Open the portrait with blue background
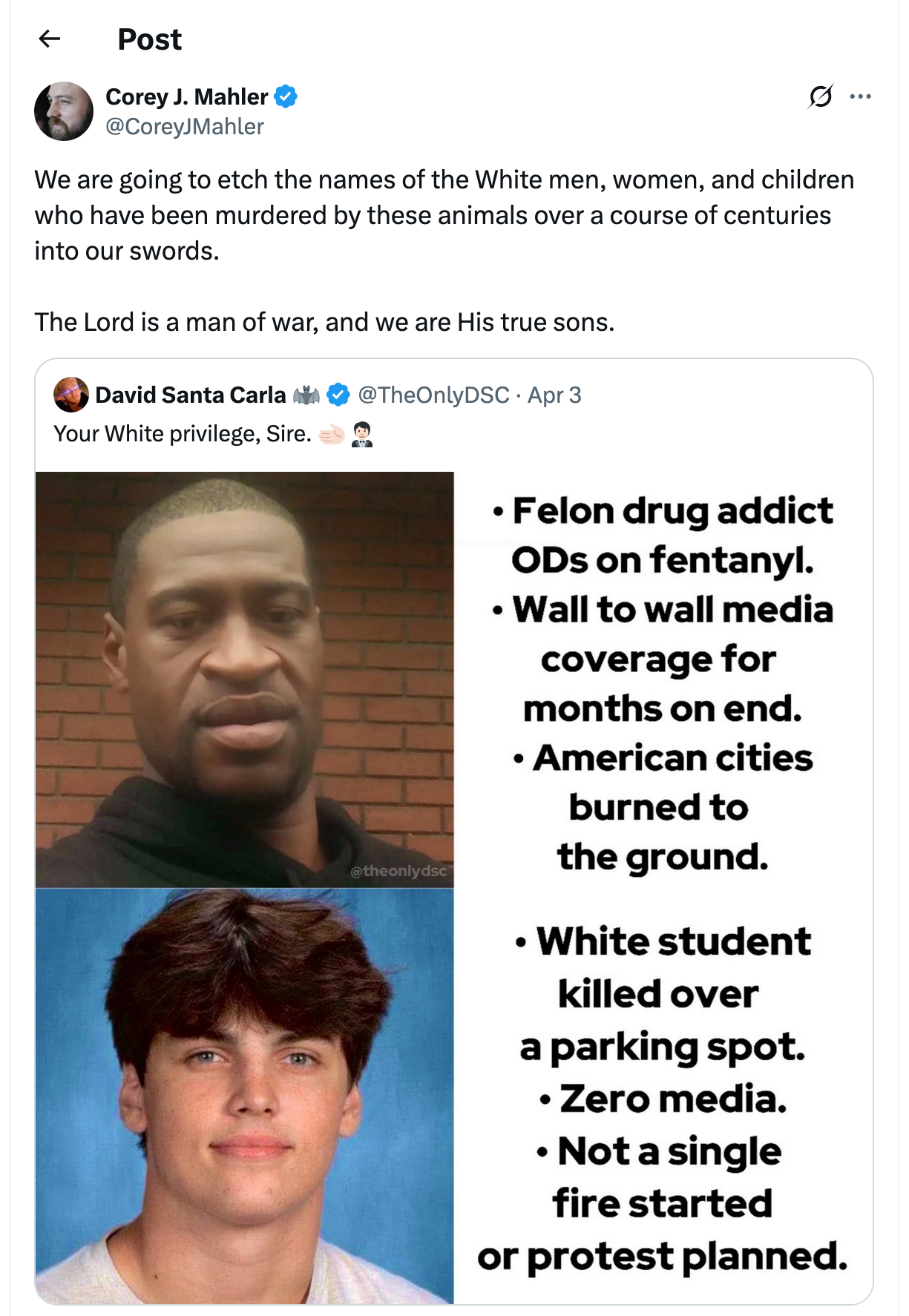Viewport: 909px width, 1316px height. pos(245,1095)
